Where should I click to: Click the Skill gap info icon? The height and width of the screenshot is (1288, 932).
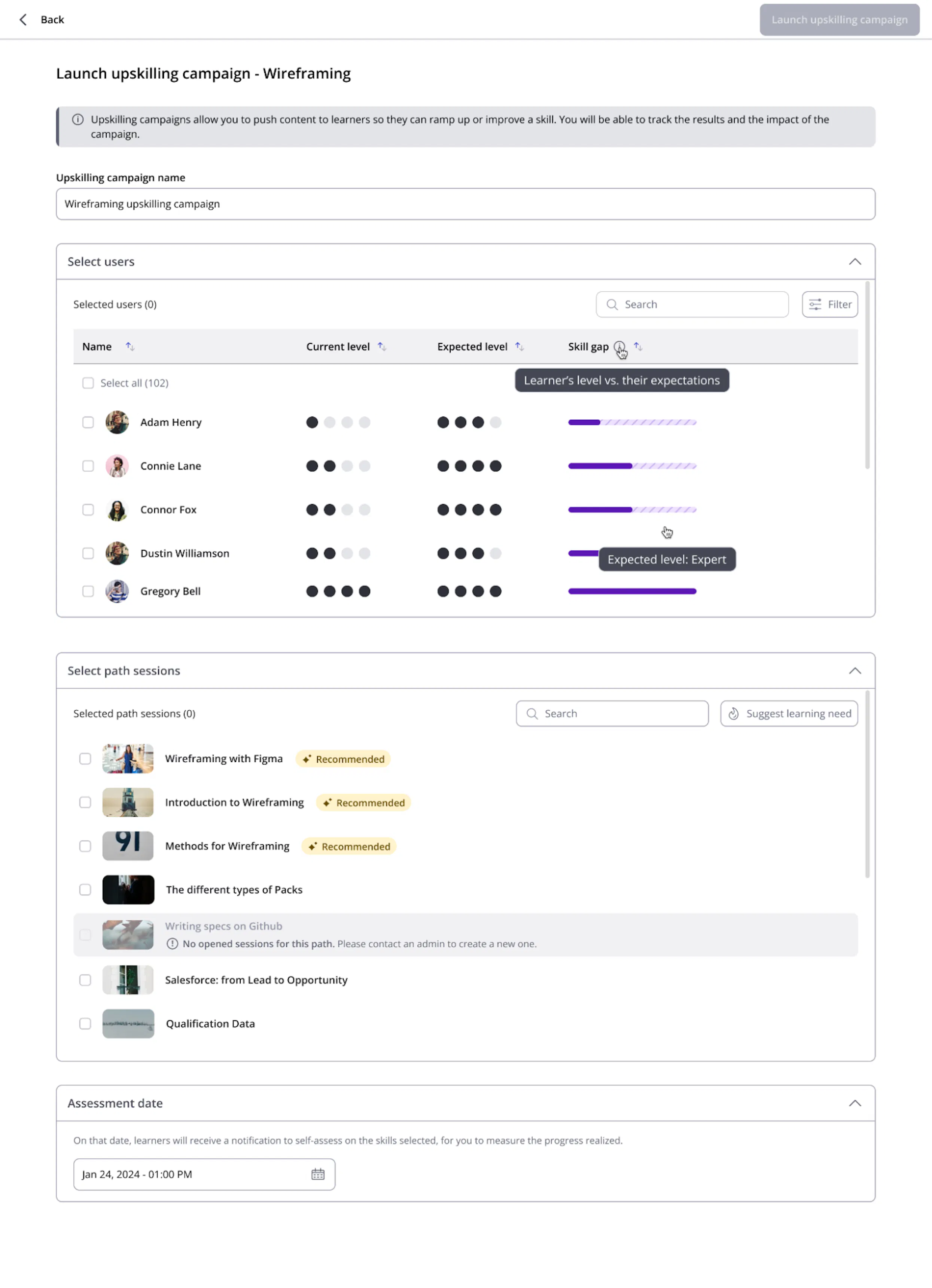(x=620, y=346)
